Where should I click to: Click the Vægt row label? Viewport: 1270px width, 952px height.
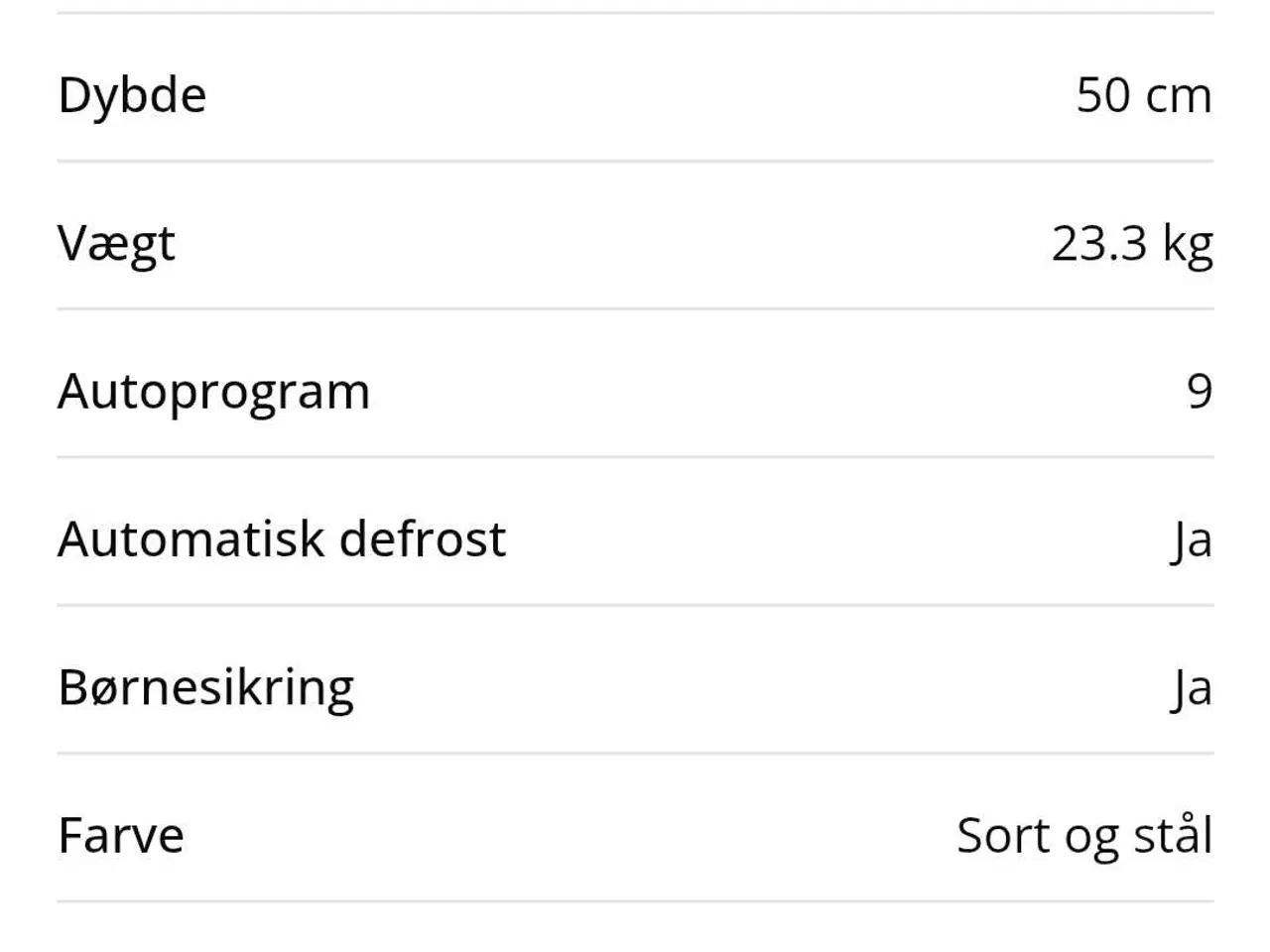pos(116,244)
